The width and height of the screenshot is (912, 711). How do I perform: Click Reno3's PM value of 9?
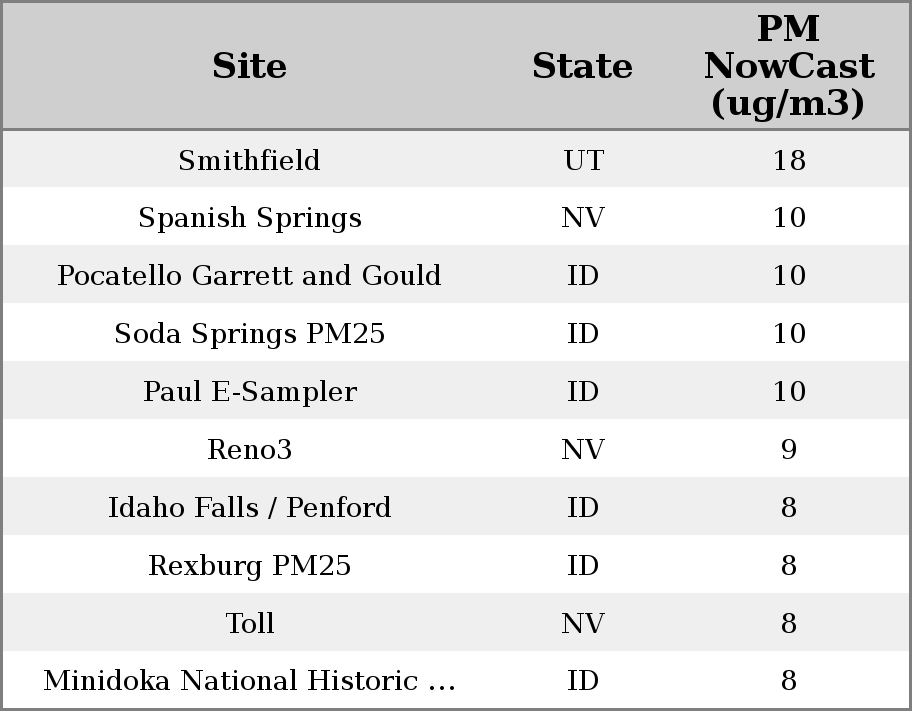788,450
